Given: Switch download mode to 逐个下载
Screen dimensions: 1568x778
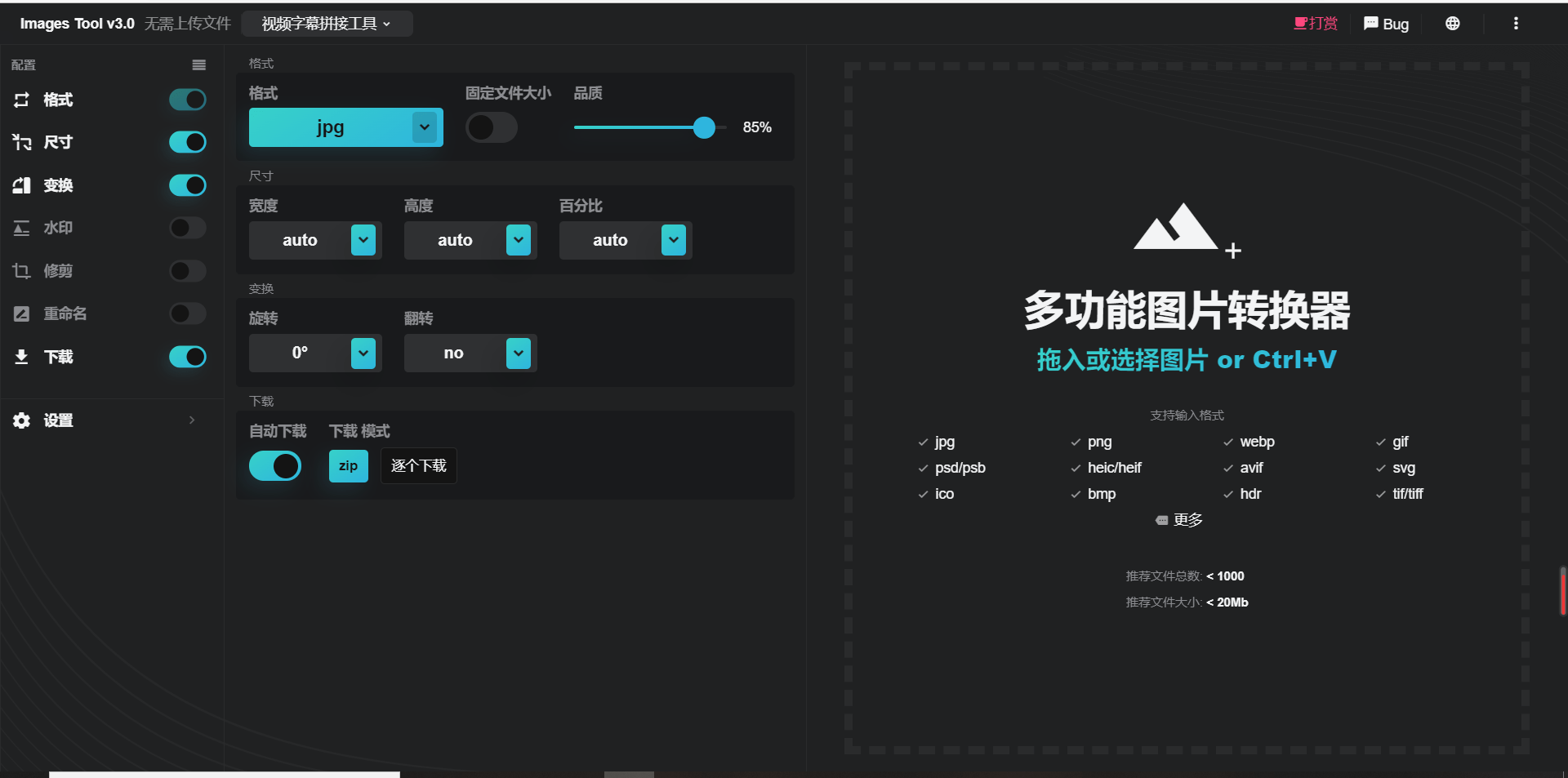Looking at the screenshot, I should pos(417,465).
